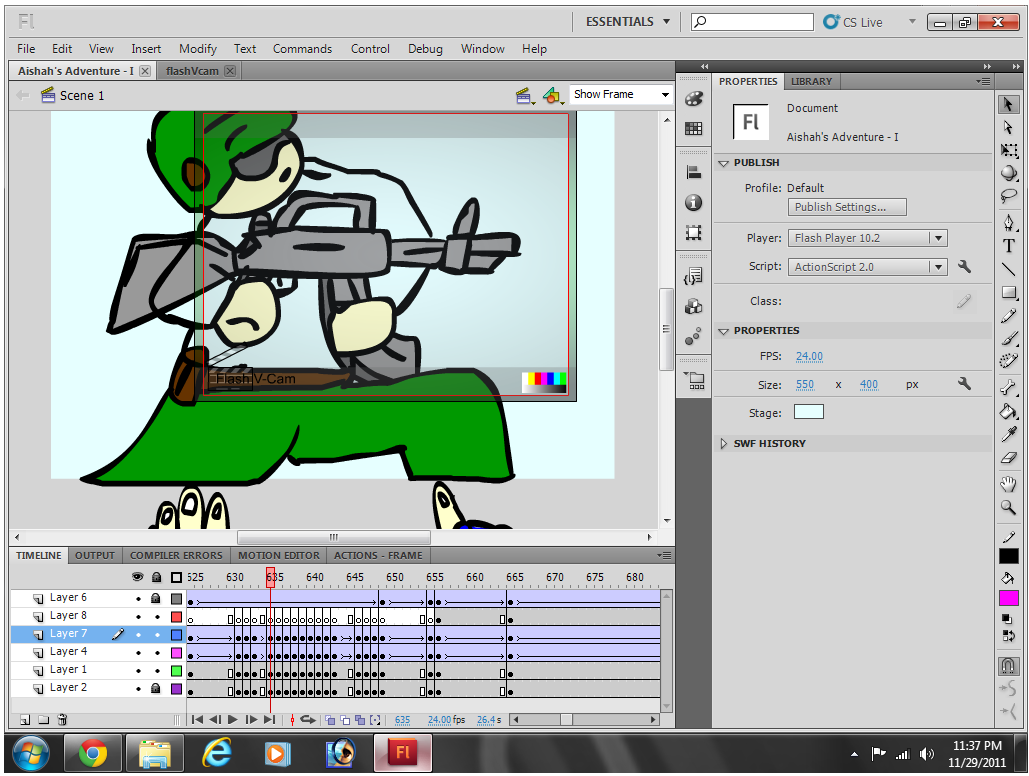
Task: Open the magenta fill color swatch
Action: pos(1009,599)
